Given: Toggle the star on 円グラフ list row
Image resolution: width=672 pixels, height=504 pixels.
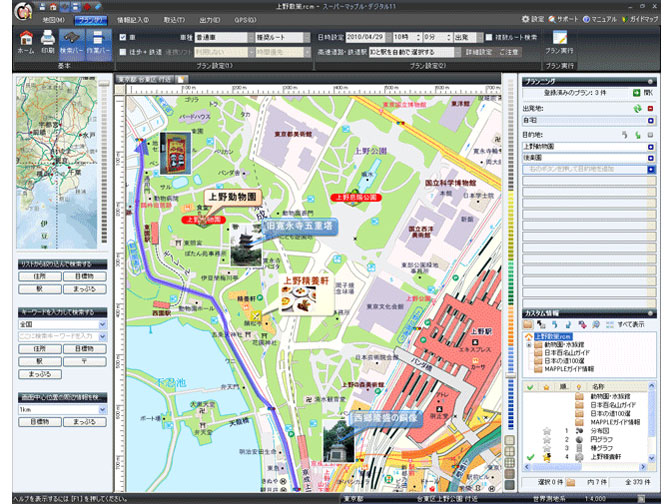Looking at the screenshot, I should tap(546, 439).
